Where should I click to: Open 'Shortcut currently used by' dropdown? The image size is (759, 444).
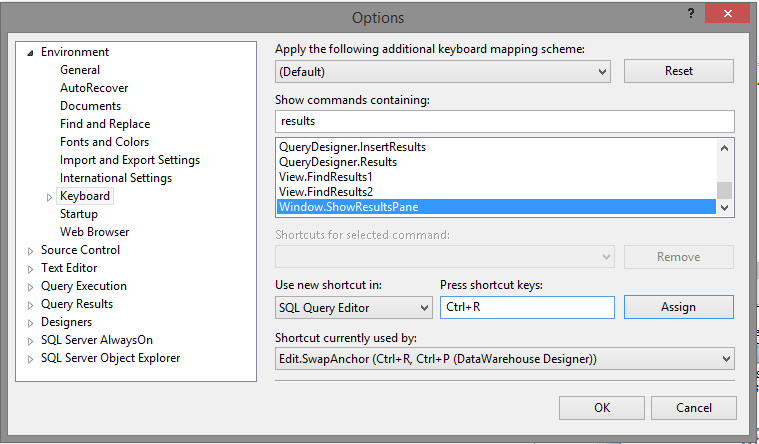tap(725, 358)
